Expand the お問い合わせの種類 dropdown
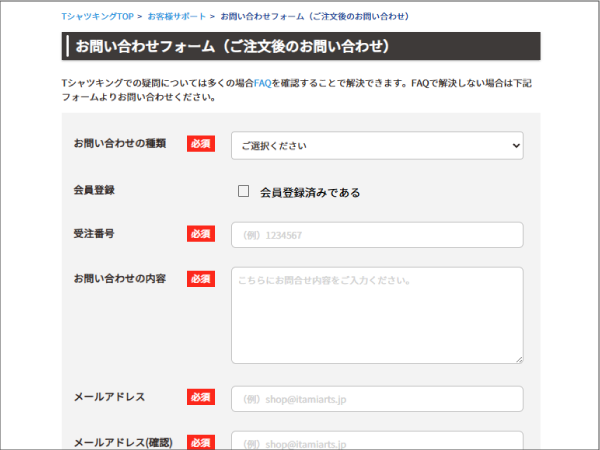 [377, 146]
